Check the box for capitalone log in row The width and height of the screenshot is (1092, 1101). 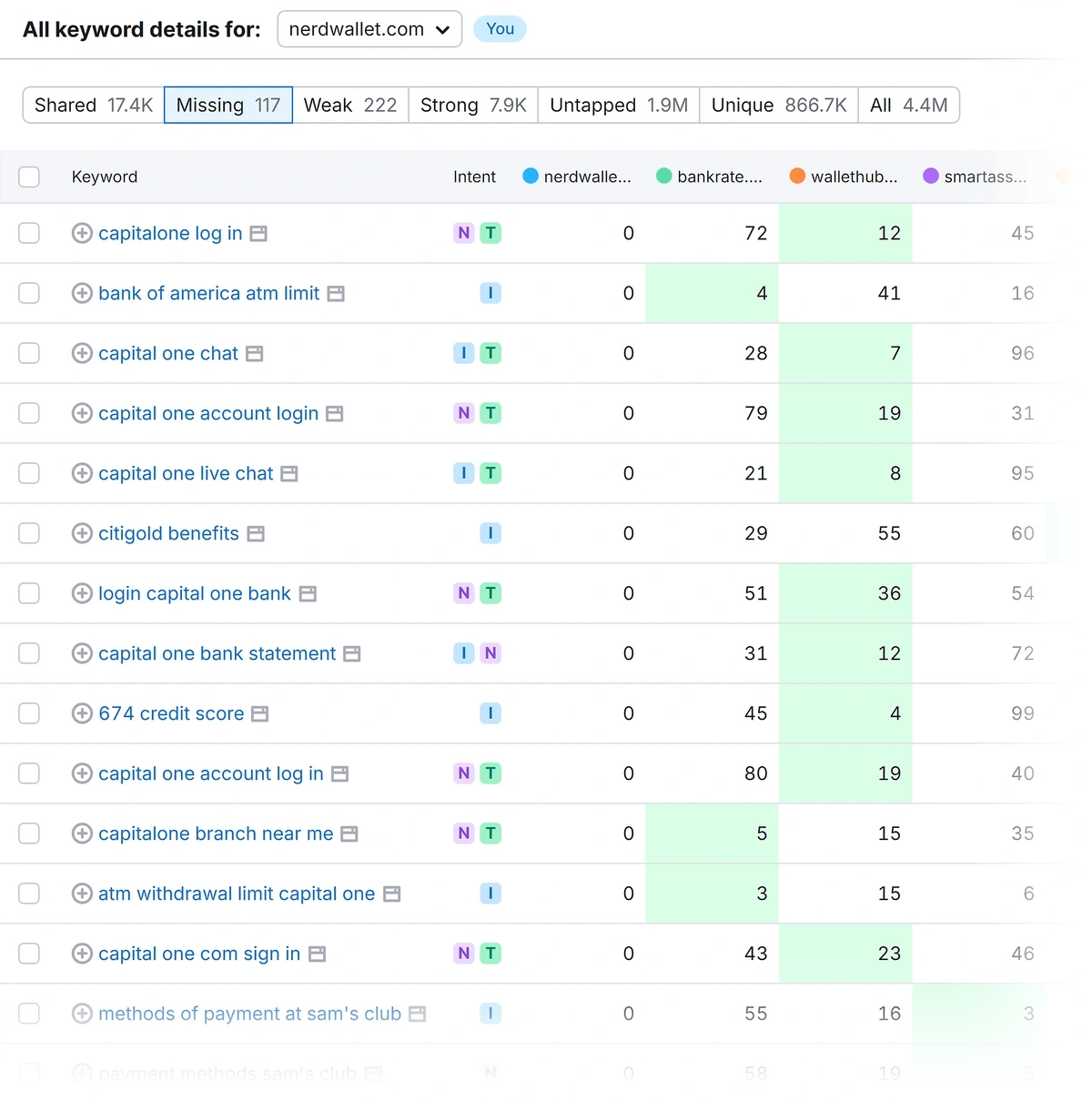(x=29, y=233)
